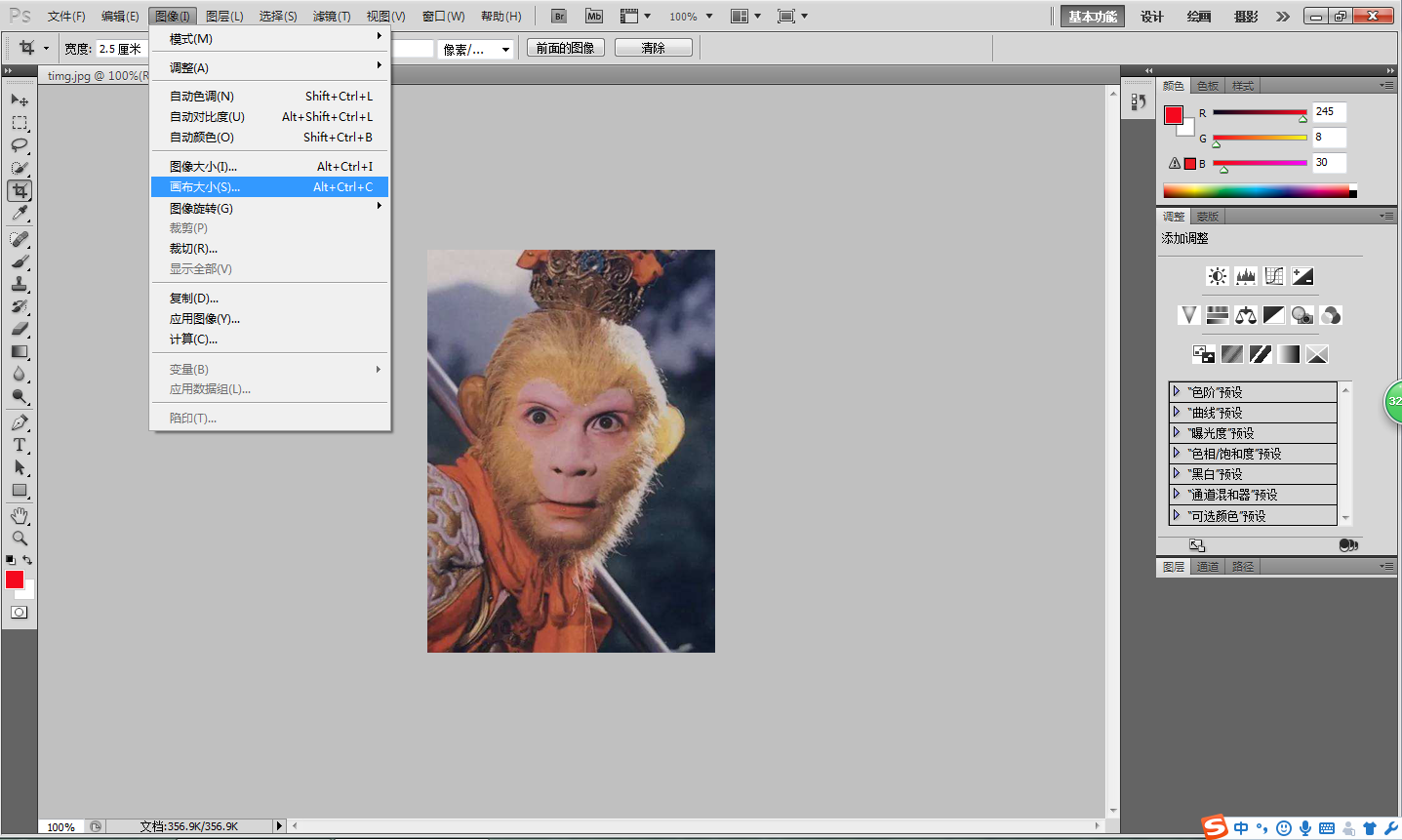Switch to the 摄影 workspace
The width and height of the screenshot is (1402, 840).
[1246, 17]
